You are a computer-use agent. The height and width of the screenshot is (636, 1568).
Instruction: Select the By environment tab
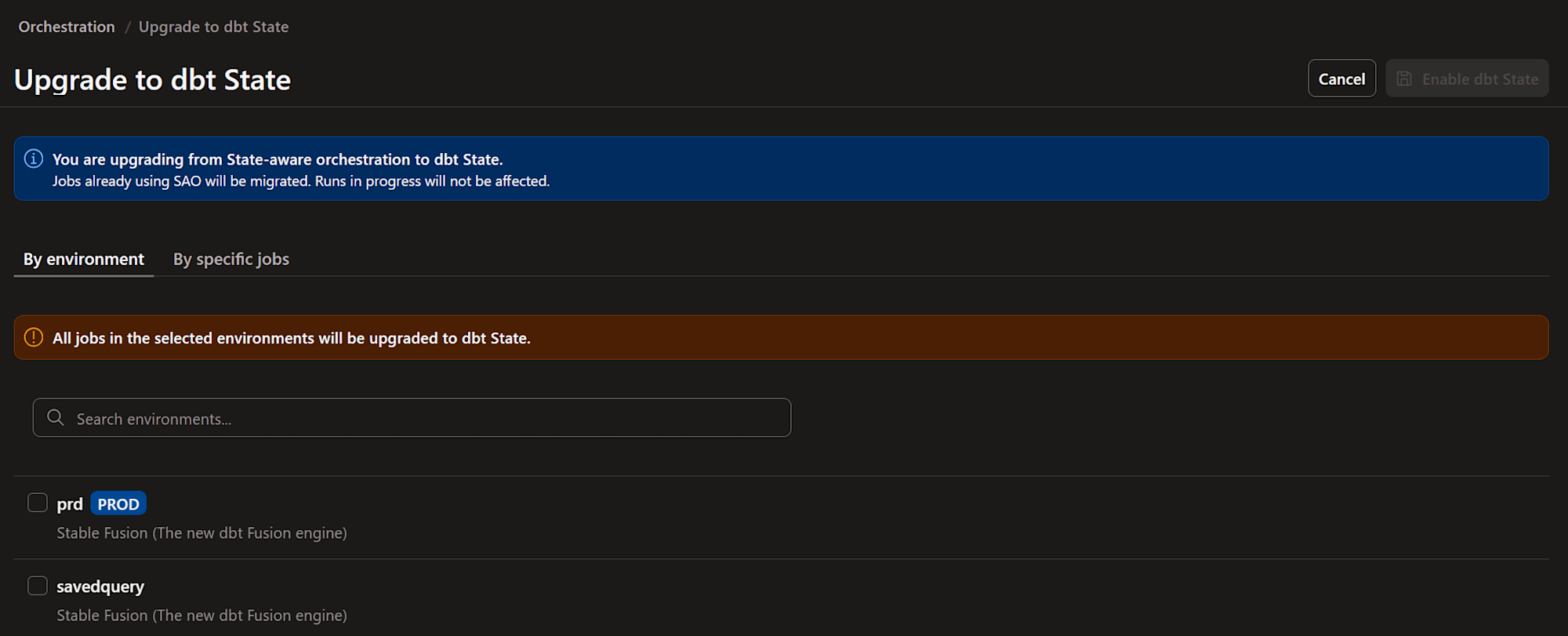pyautogui.click(x=84, y=260)
